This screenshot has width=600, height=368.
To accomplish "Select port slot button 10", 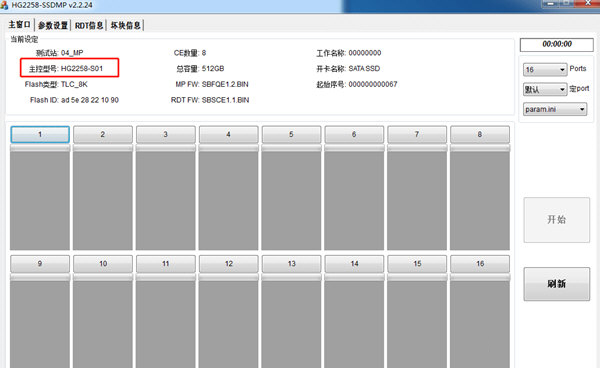I will click(103, 264).
